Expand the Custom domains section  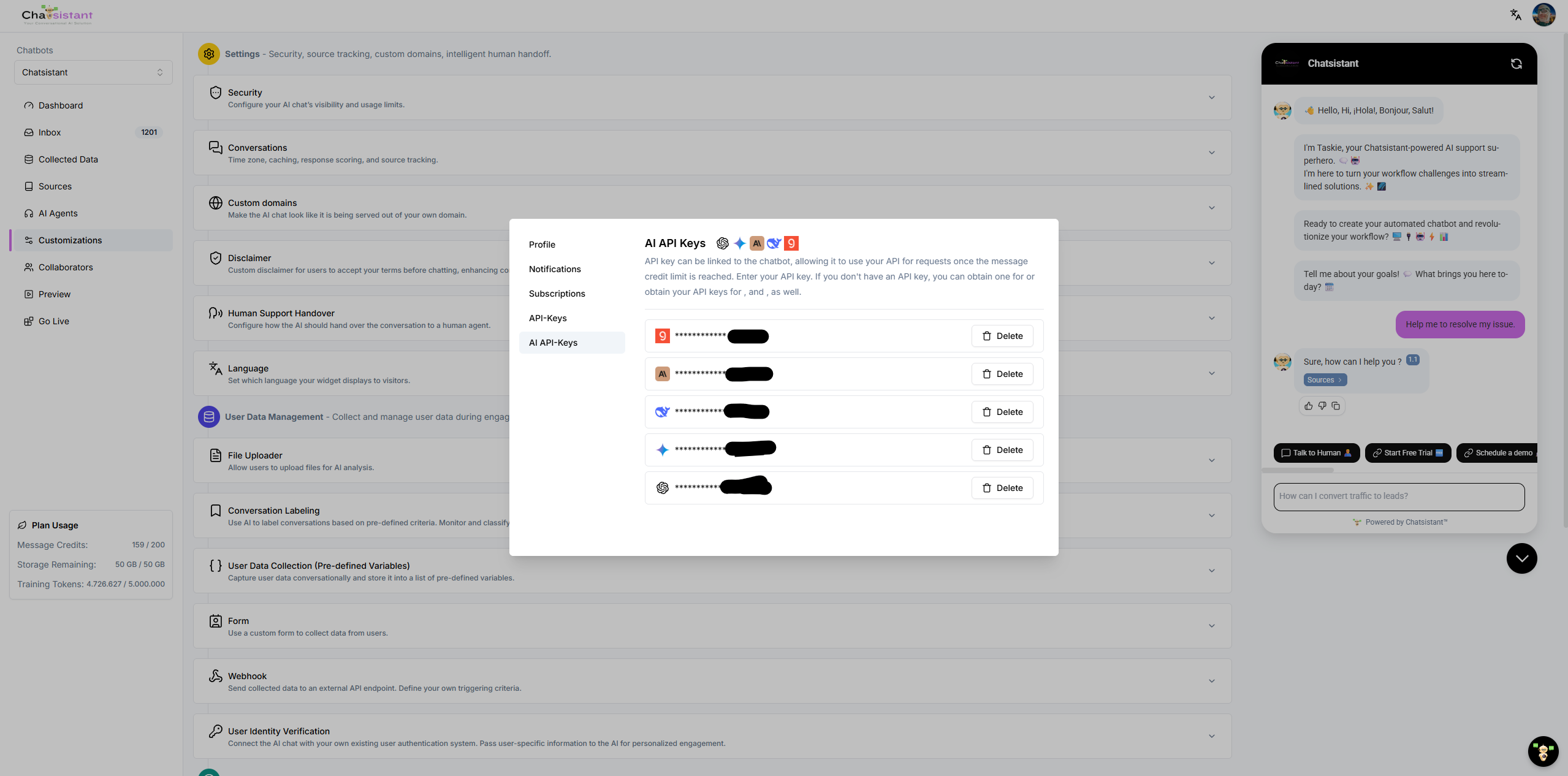[1212, 208]
